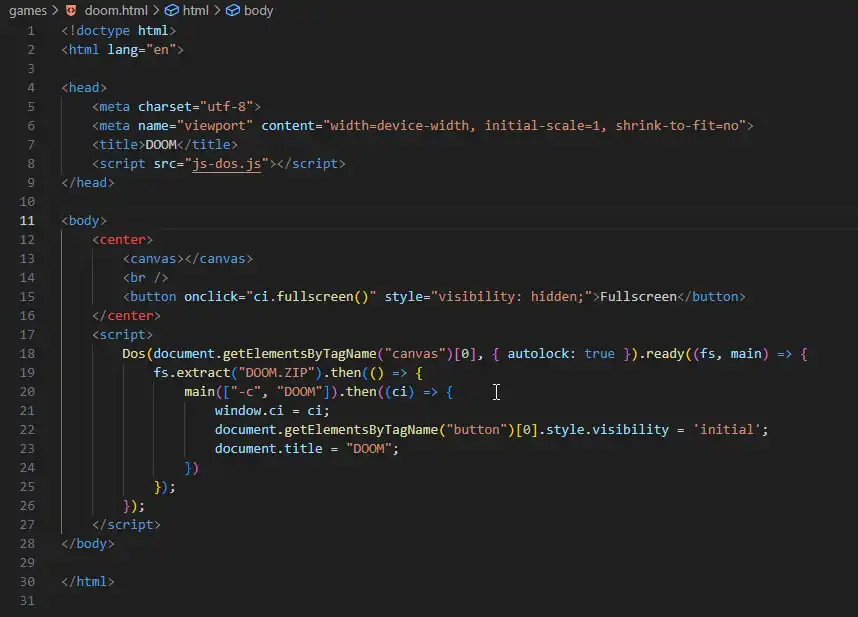Click the closing </html> tag
The image size is (858, 617).
88,581
